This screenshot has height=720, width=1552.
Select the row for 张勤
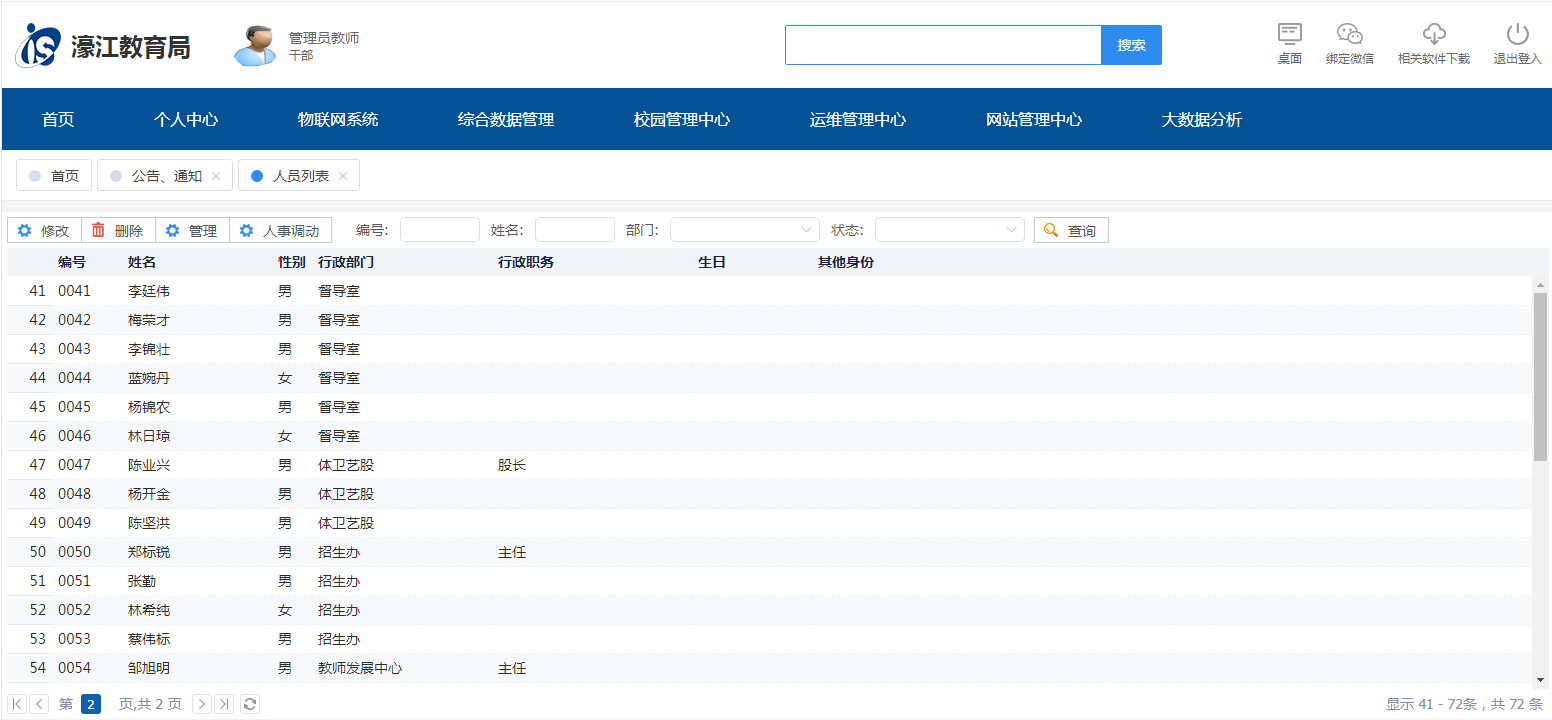point(770,581)
